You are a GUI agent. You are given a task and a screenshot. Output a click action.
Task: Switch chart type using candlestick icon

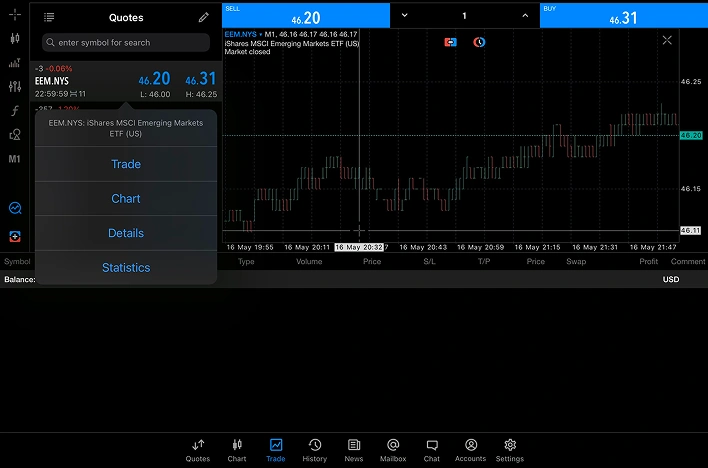tap(15, 38)
